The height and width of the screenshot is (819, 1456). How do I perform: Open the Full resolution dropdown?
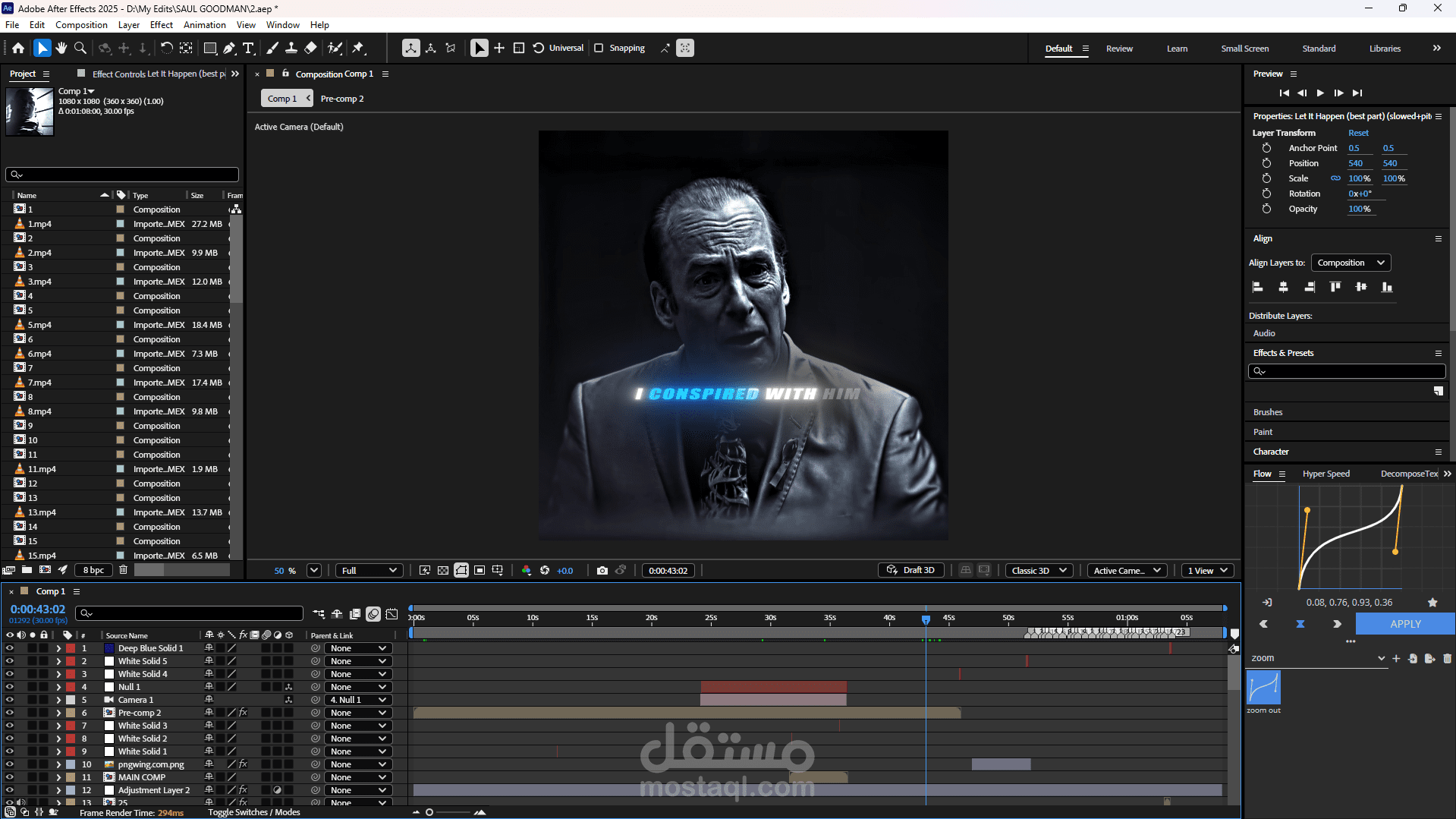370,571
